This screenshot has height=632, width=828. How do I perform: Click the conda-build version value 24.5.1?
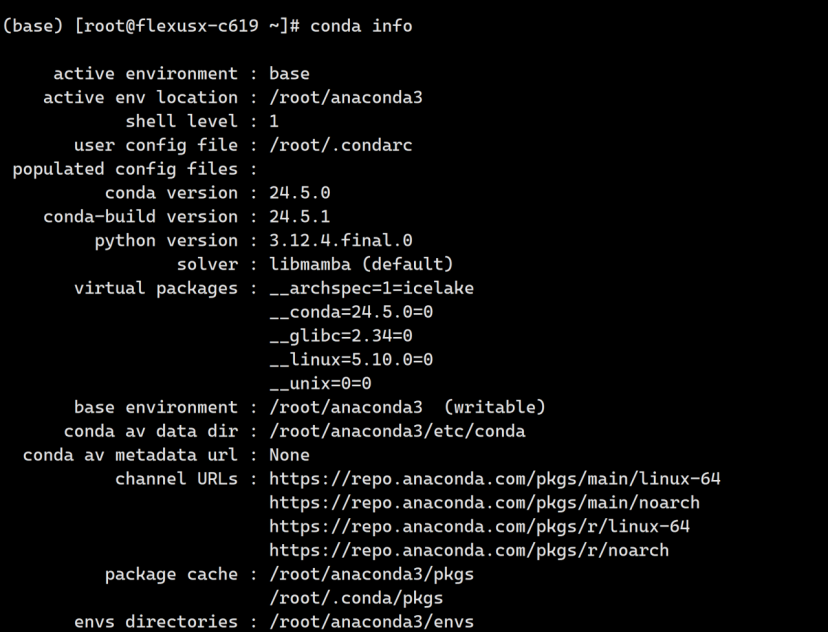[299, 217]
